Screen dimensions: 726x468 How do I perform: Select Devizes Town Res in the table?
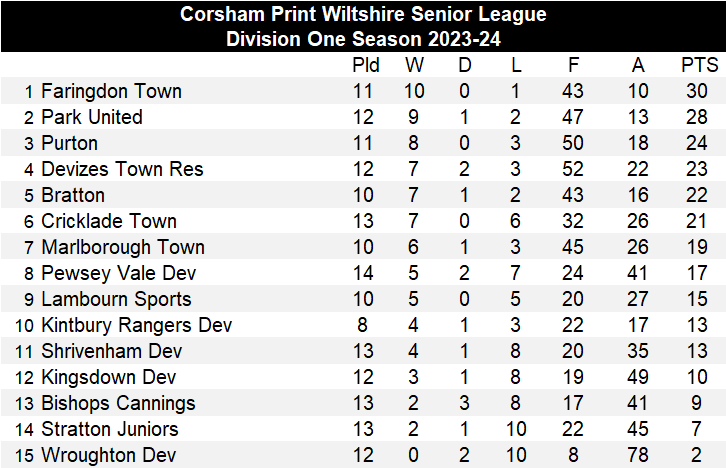[122, 169]
